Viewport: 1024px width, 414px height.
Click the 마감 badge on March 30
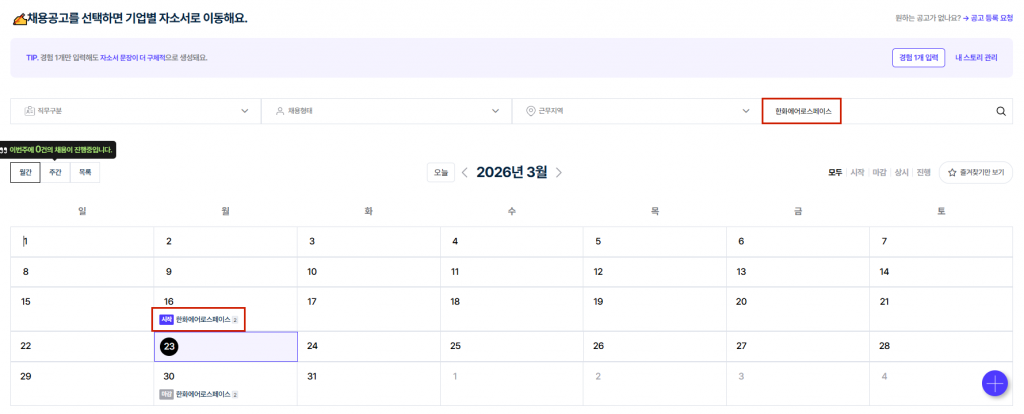[x=166, y=395]
